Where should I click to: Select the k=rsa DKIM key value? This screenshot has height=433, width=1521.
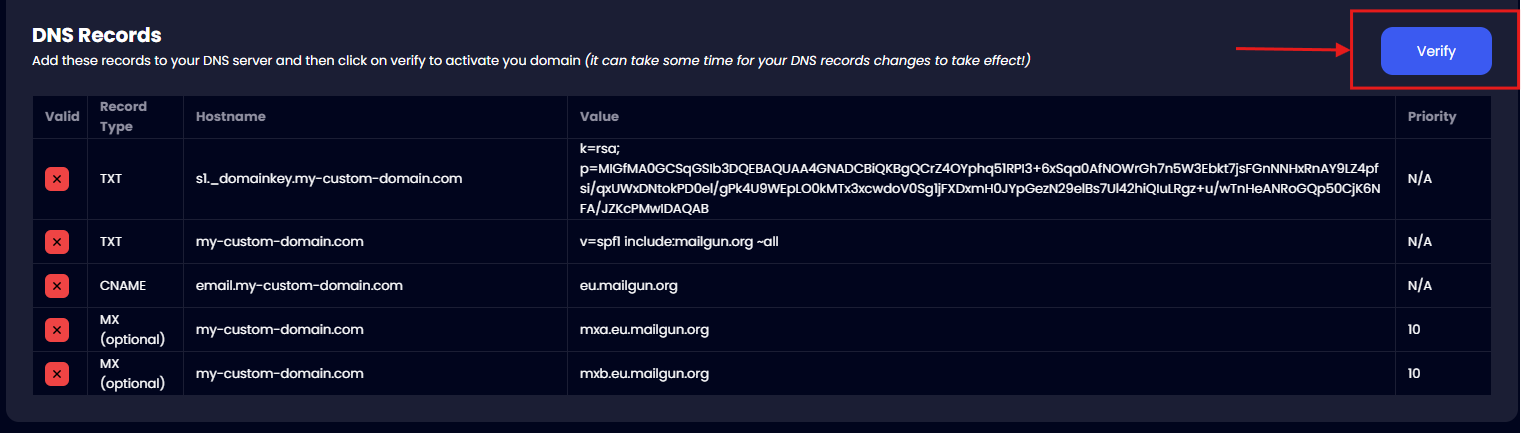point(979,179)
